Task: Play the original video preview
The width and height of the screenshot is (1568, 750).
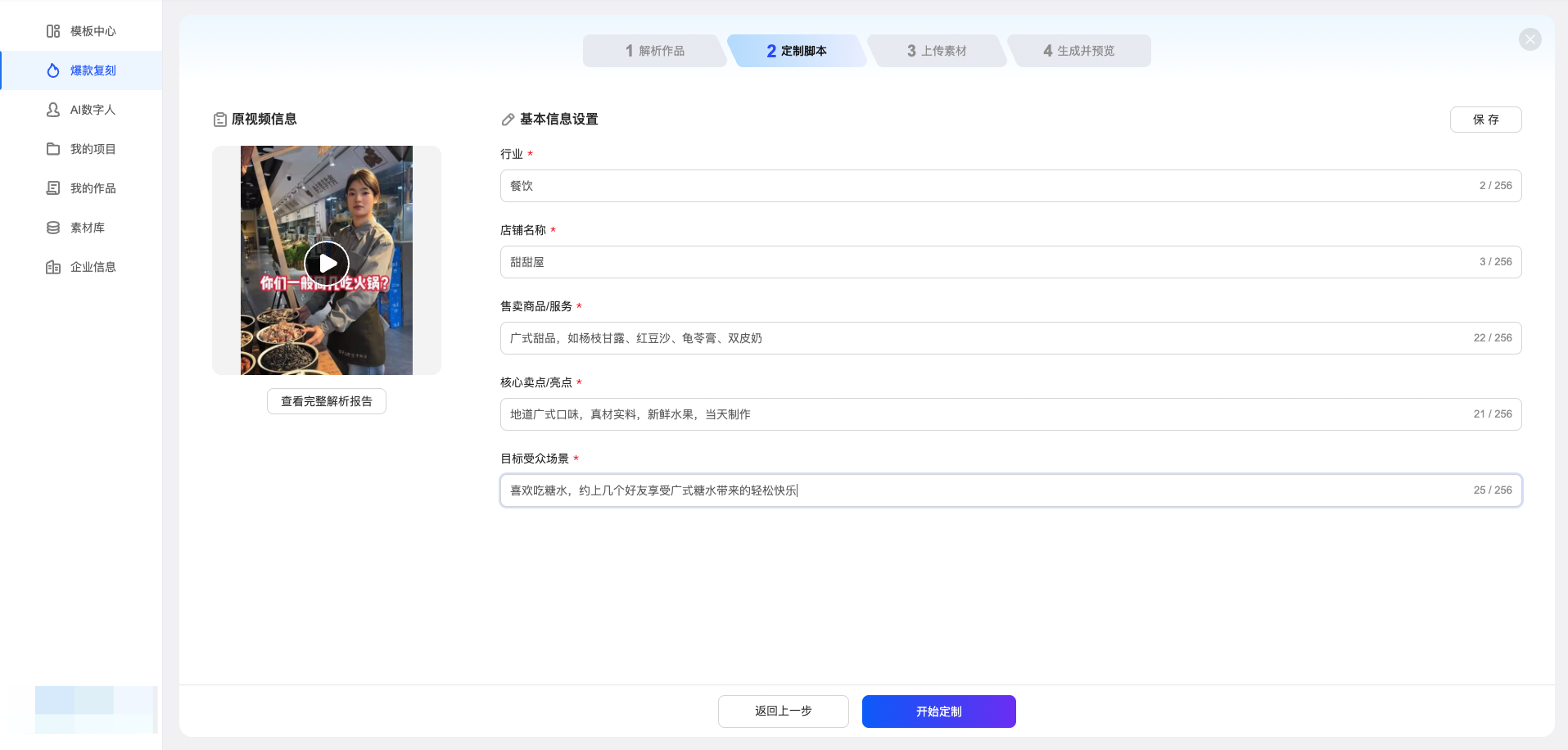Action: coord(327,263)
